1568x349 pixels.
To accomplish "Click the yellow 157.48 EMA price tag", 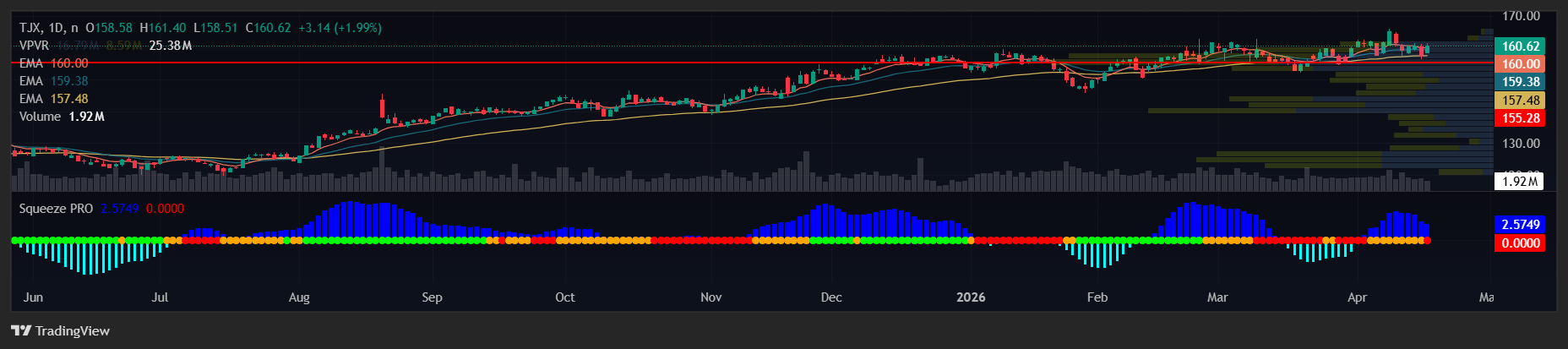I will (1520, 101).
